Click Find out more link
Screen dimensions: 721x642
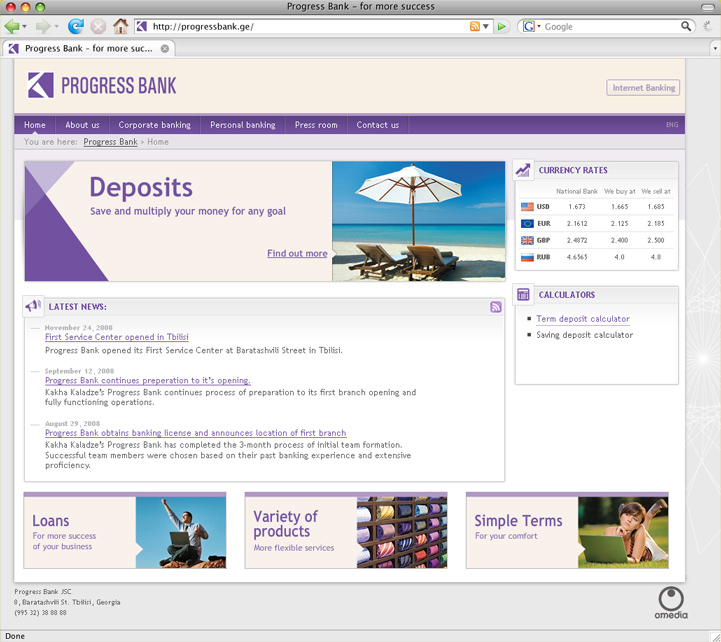pos(297,253)
